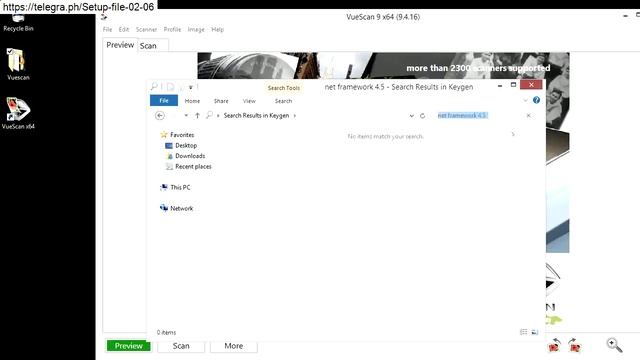This screenshot has height=360, width=640.
Task: Launch the VueScan x64 desktop shortcut
Action: 18,113
